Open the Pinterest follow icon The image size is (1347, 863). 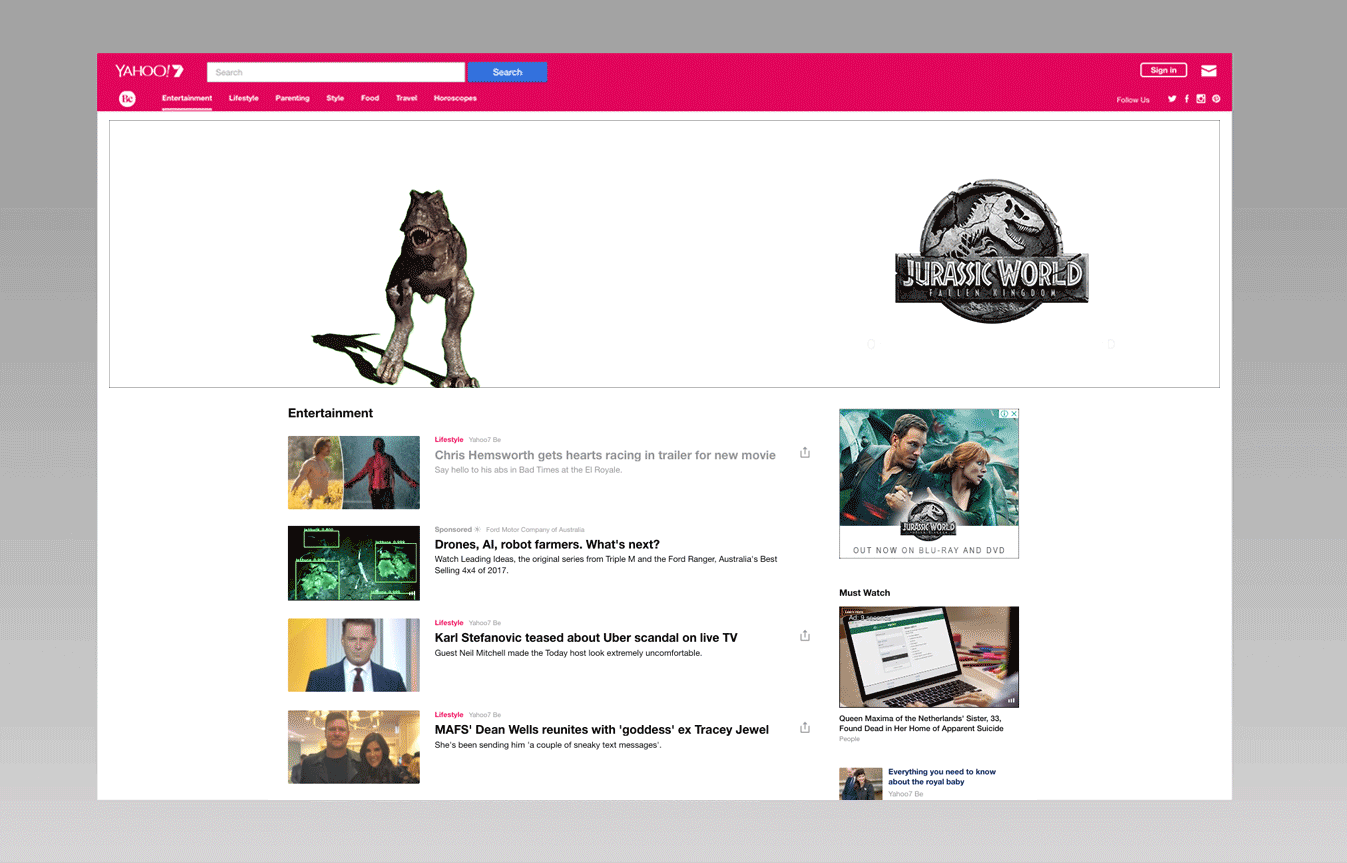coord(1216,99)
